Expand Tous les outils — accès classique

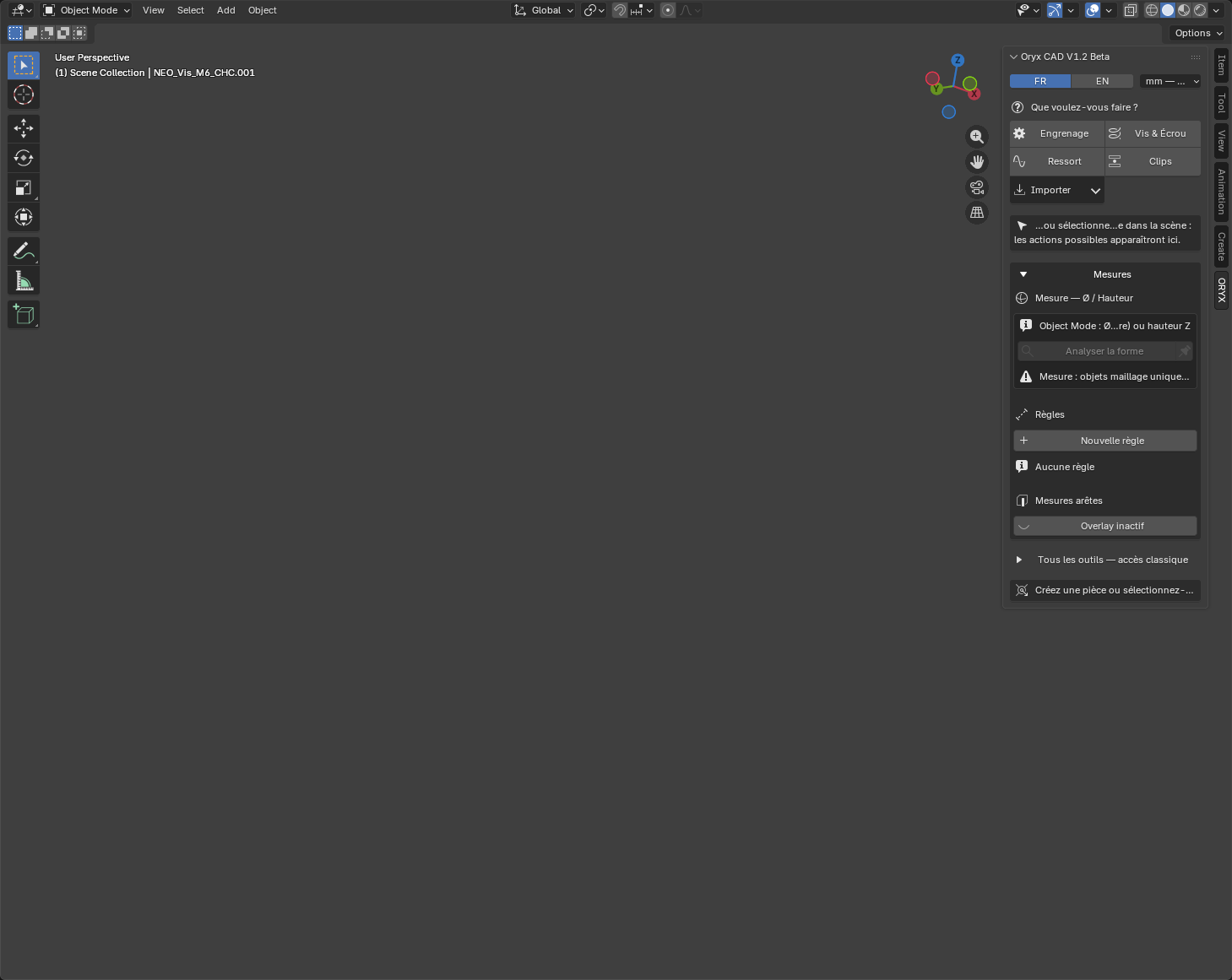tap(1104, 560)
